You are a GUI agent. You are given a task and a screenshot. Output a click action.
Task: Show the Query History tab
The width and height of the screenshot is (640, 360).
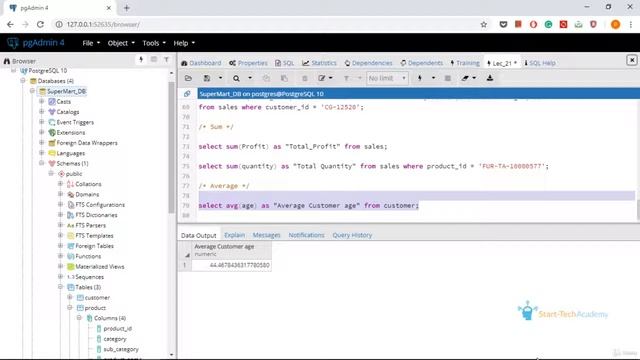point(352,235)
